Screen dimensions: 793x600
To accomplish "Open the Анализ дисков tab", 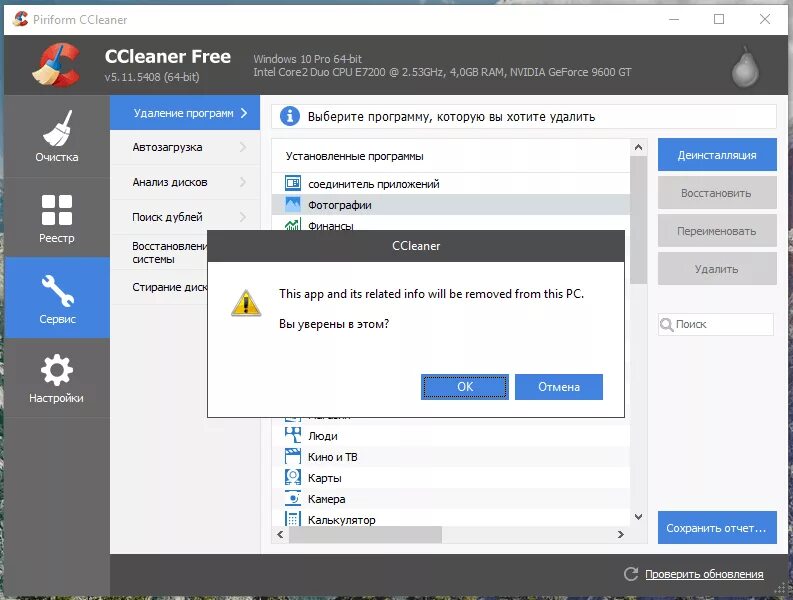I will click(185, 182).
